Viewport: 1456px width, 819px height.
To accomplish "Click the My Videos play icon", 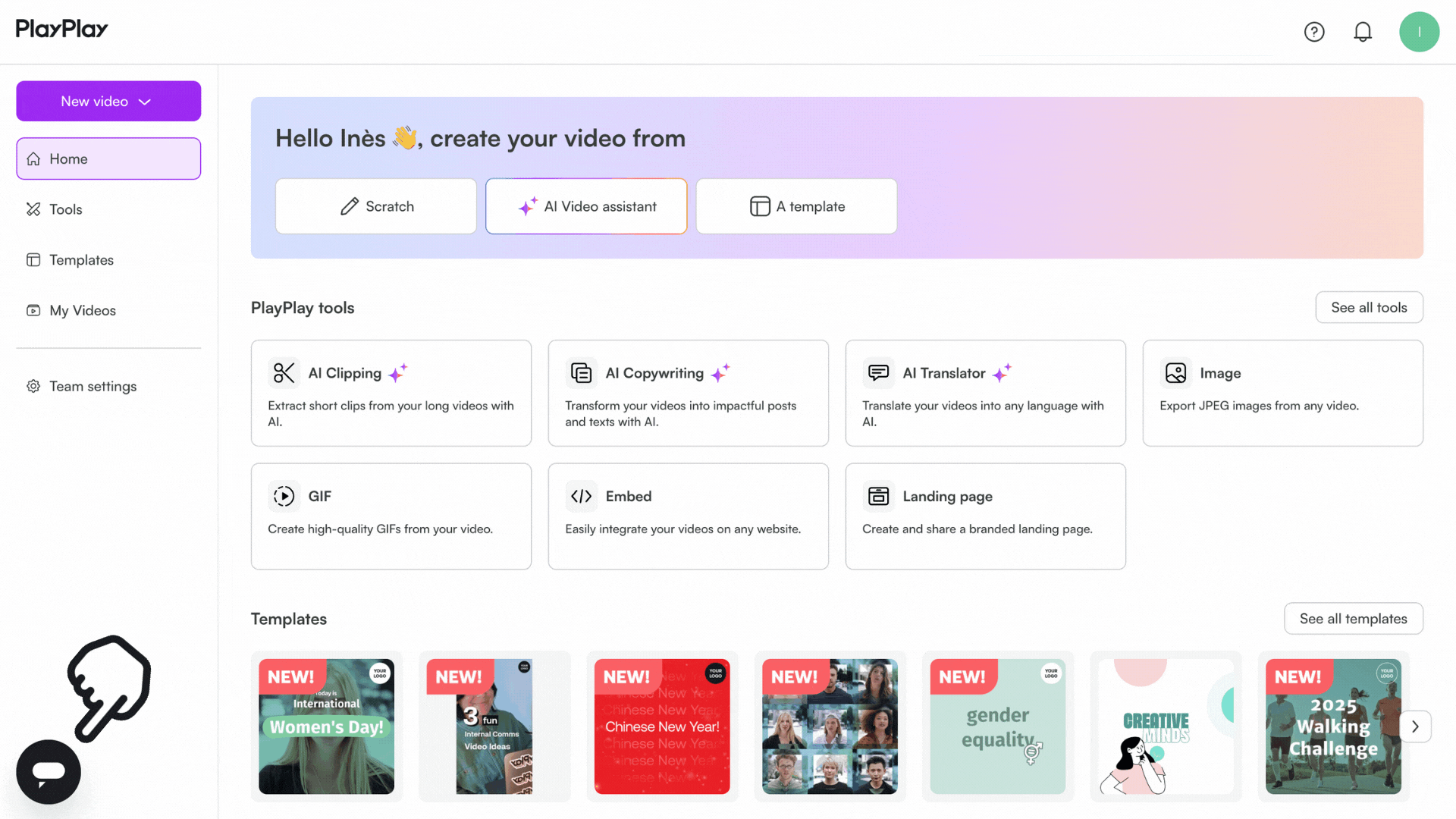I will click(33, 310).
